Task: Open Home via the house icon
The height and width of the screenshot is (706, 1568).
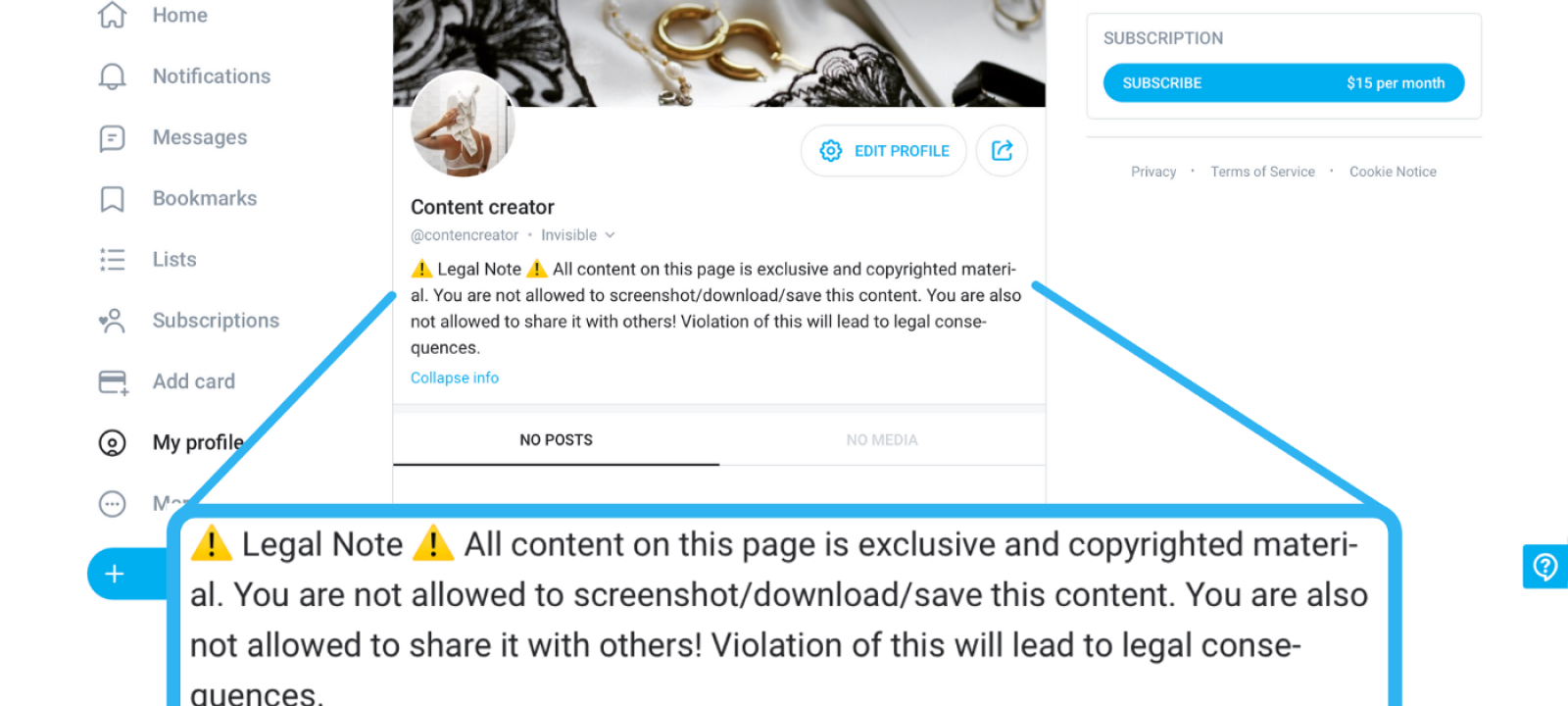Action: click(113, 15)
